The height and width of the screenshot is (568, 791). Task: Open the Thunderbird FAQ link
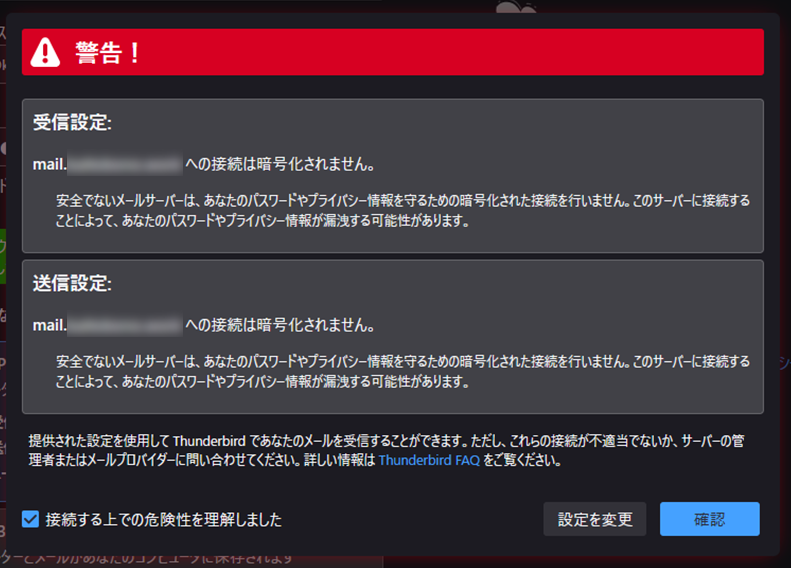[429, 460]
